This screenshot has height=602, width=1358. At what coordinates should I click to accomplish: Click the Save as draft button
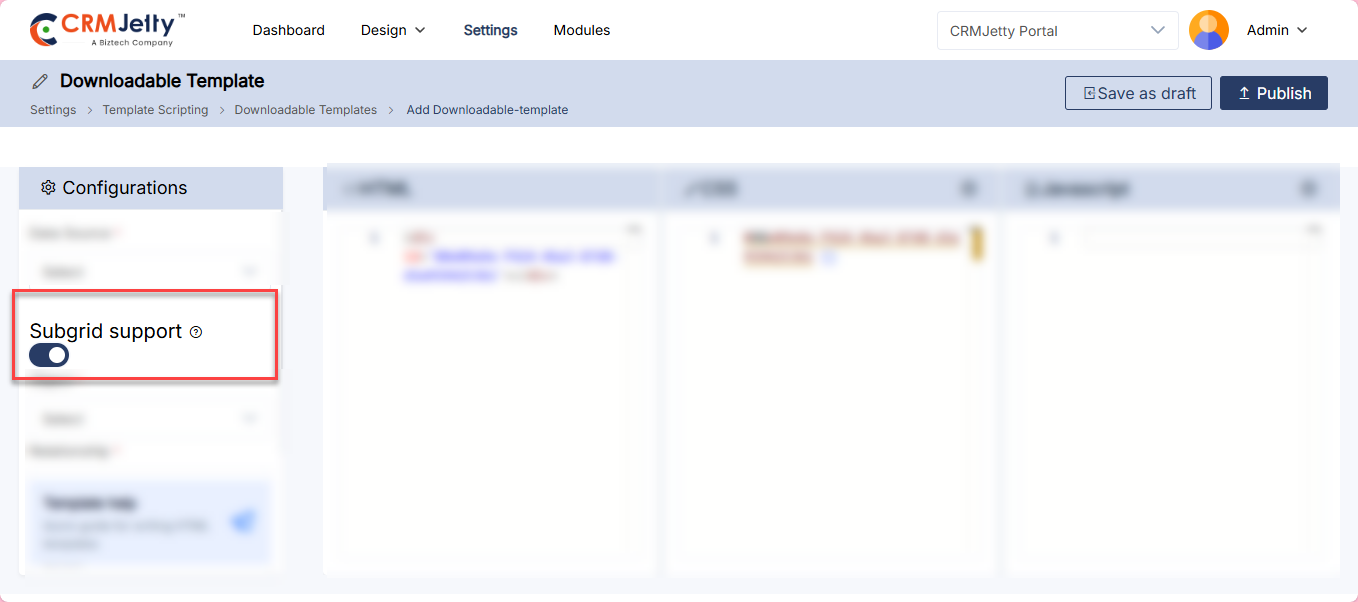[1139, 93]
